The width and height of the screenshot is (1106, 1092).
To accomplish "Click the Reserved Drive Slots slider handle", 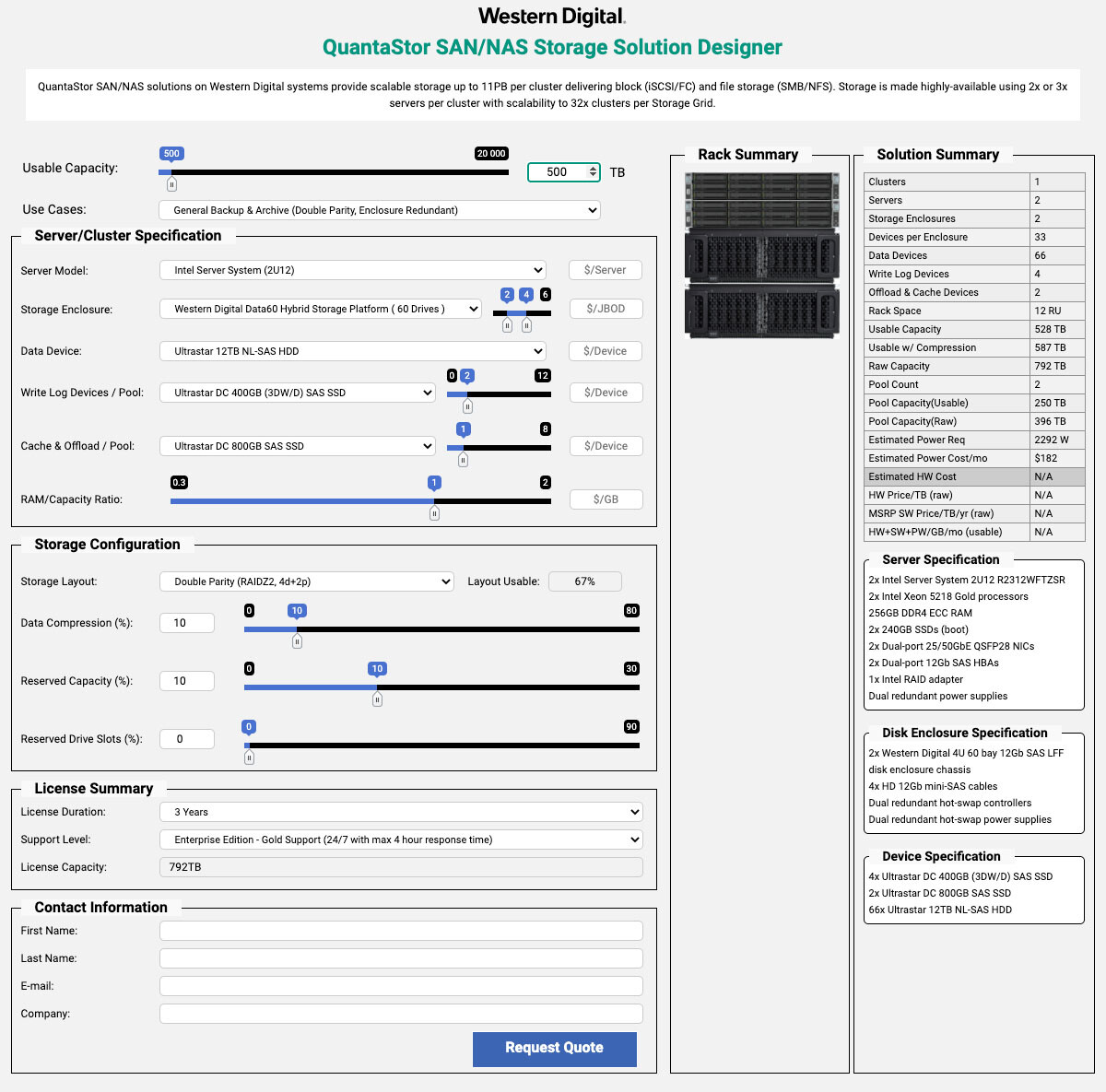I will [x=249, y=757].
